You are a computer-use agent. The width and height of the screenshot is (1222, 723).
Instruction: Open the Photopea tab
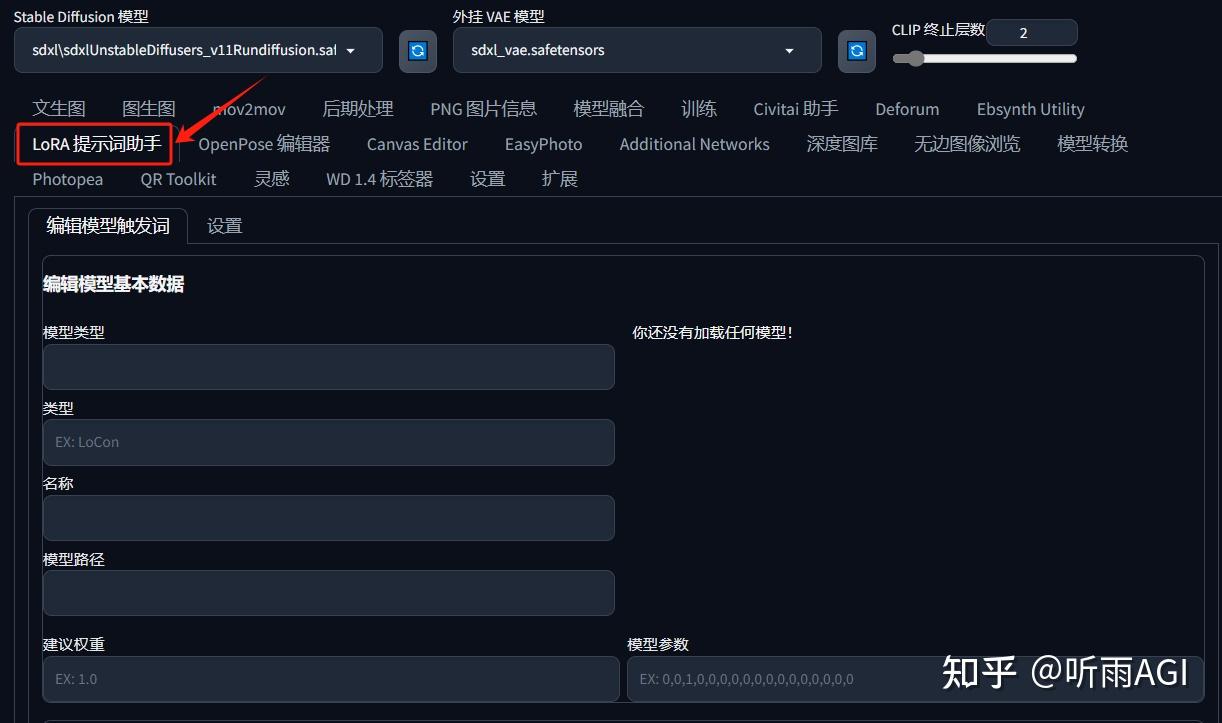[x=67, y=179]
